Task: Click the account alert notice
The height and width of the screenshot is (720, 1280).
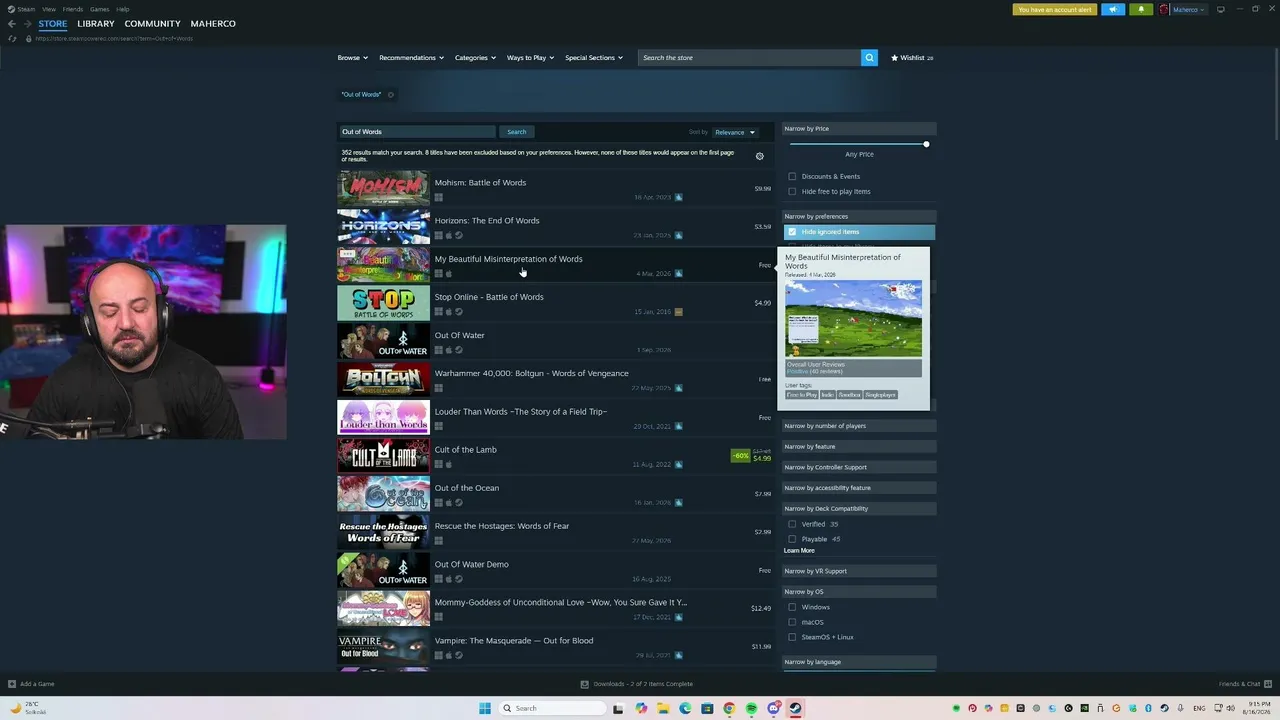Action: point(1055,9)
